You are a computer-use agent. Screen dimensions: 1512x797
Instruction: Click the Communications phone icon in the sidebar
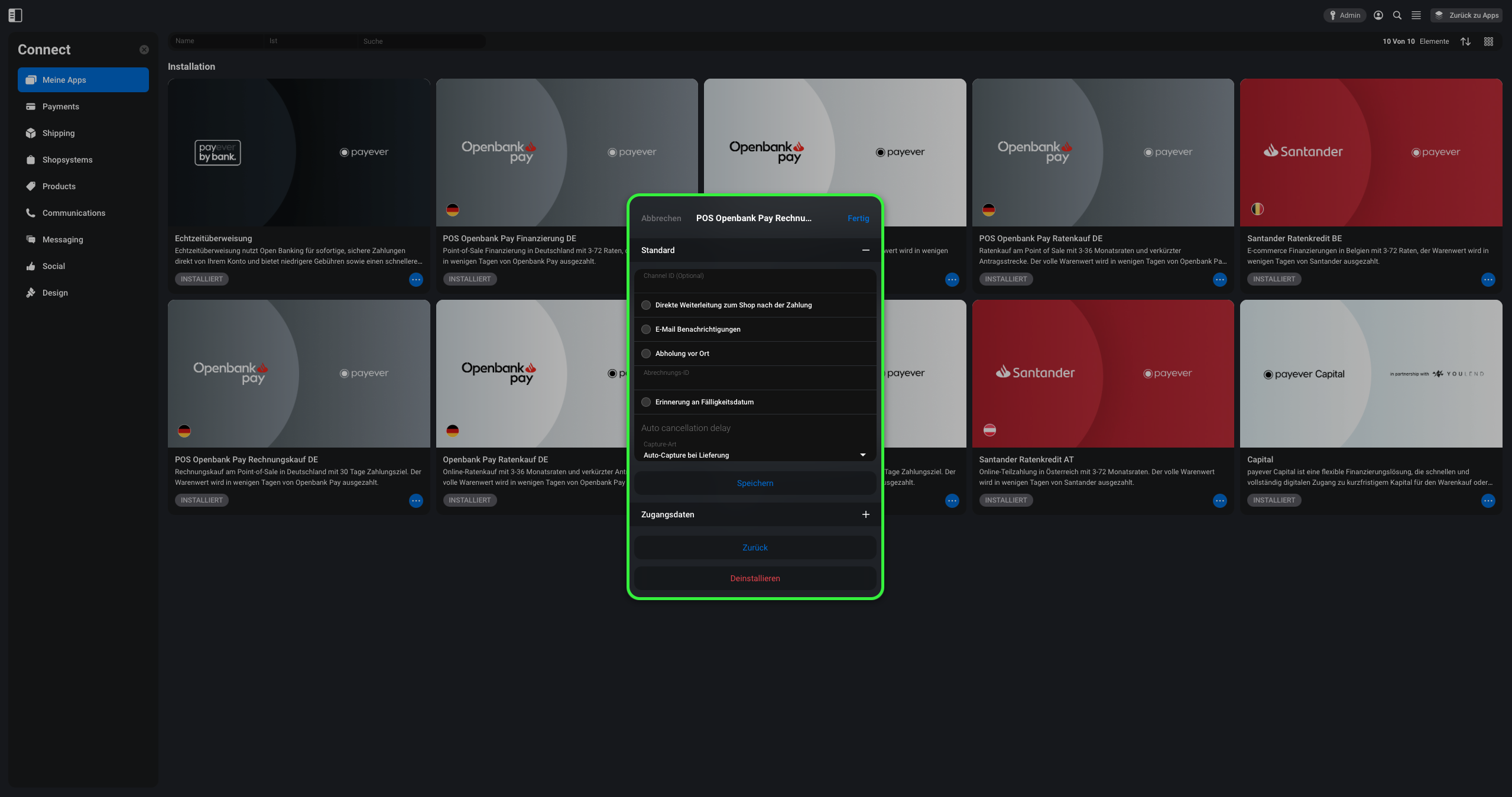pyautogui.click(x=31, y=213)
